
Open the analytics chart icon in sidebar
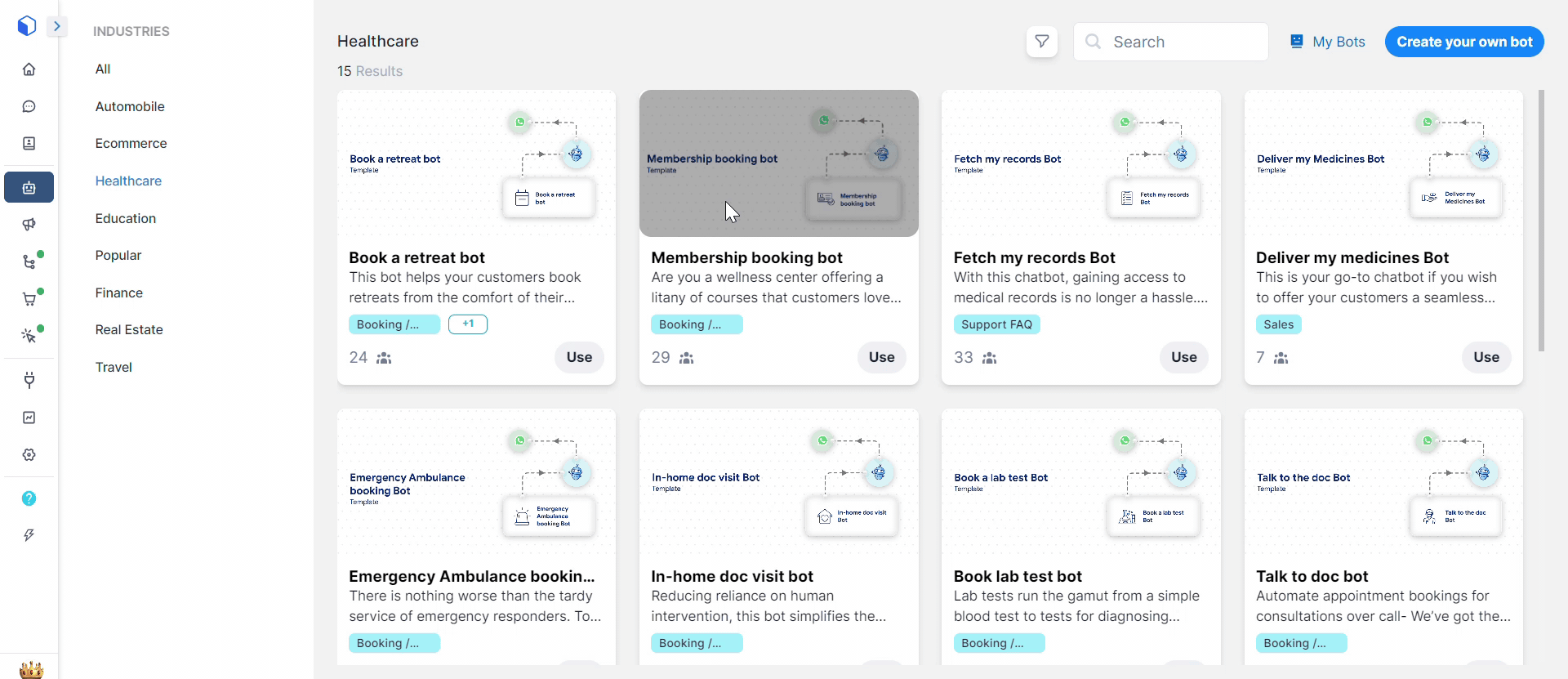coord(29,418)
